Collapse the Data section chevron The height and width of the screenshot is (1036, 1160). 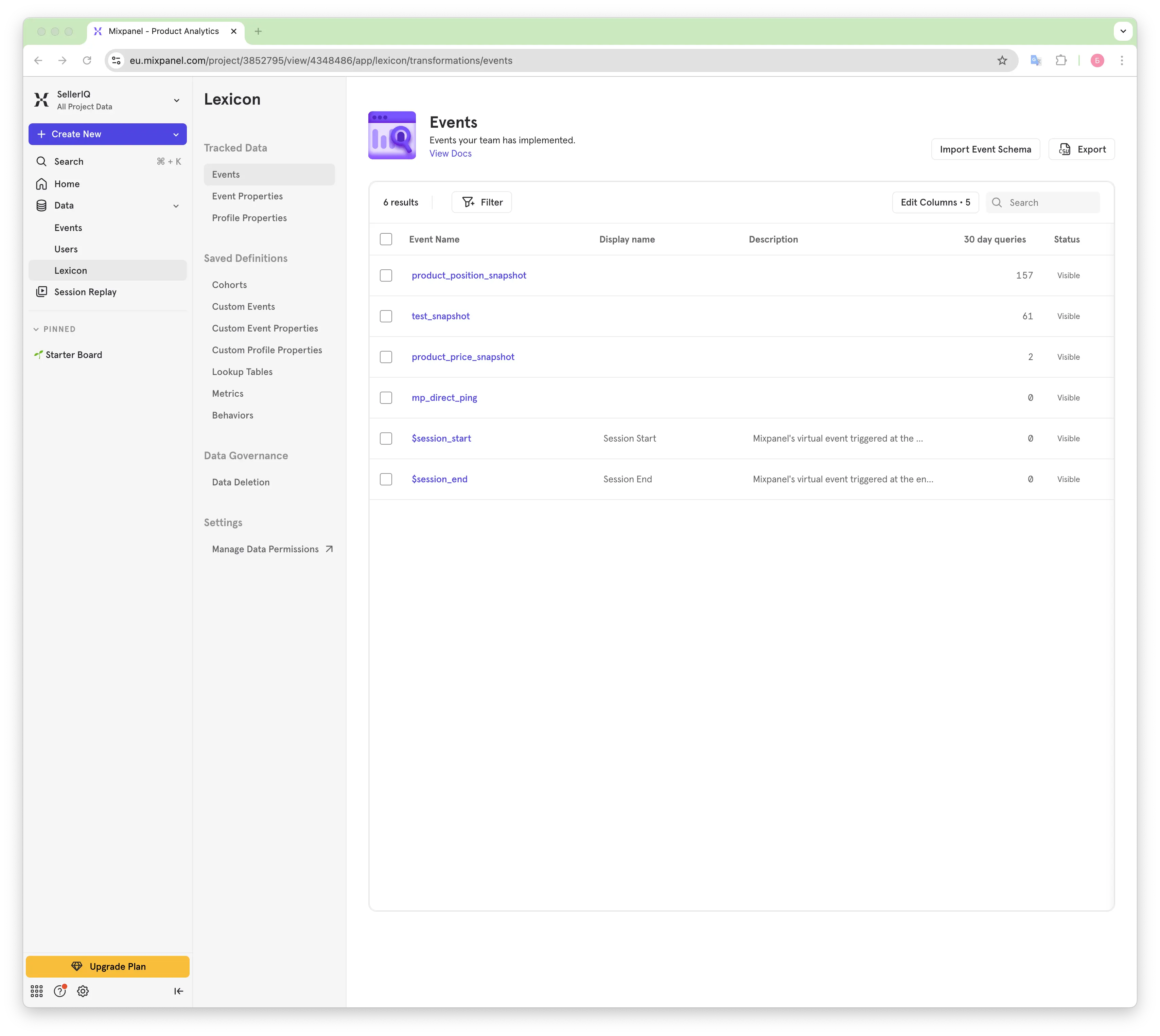click(176, 206)
